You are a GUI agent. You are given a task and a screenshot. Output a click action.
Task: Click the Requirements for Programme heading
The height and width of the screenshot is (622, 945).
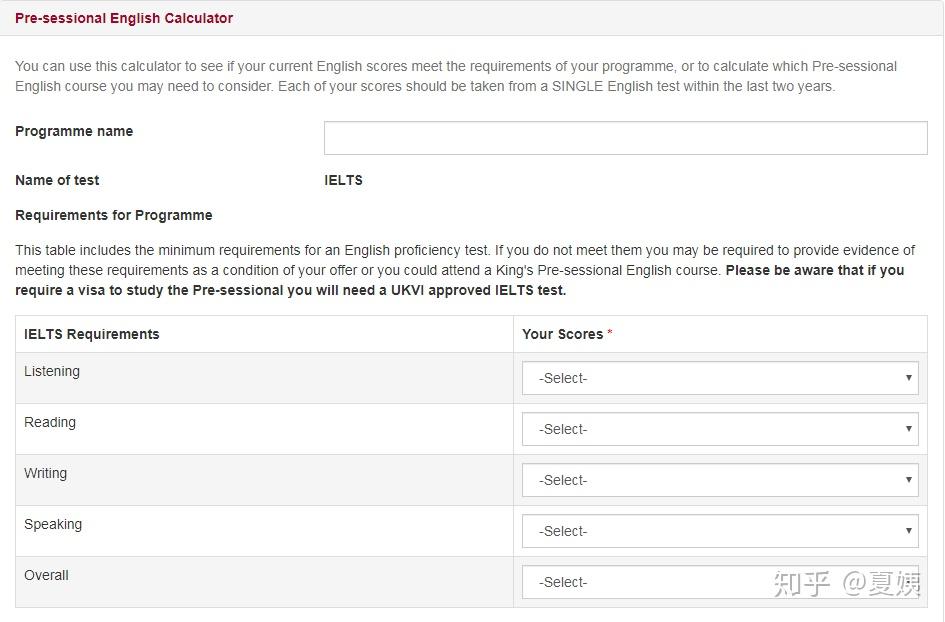(113, 215)
